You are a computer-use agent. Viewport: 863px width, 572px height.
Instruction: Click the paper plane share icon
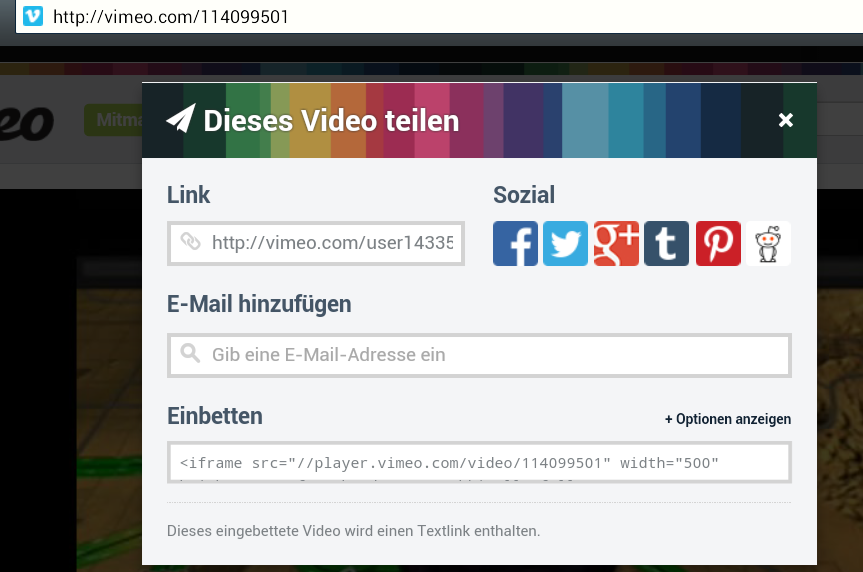click(181, 118)
